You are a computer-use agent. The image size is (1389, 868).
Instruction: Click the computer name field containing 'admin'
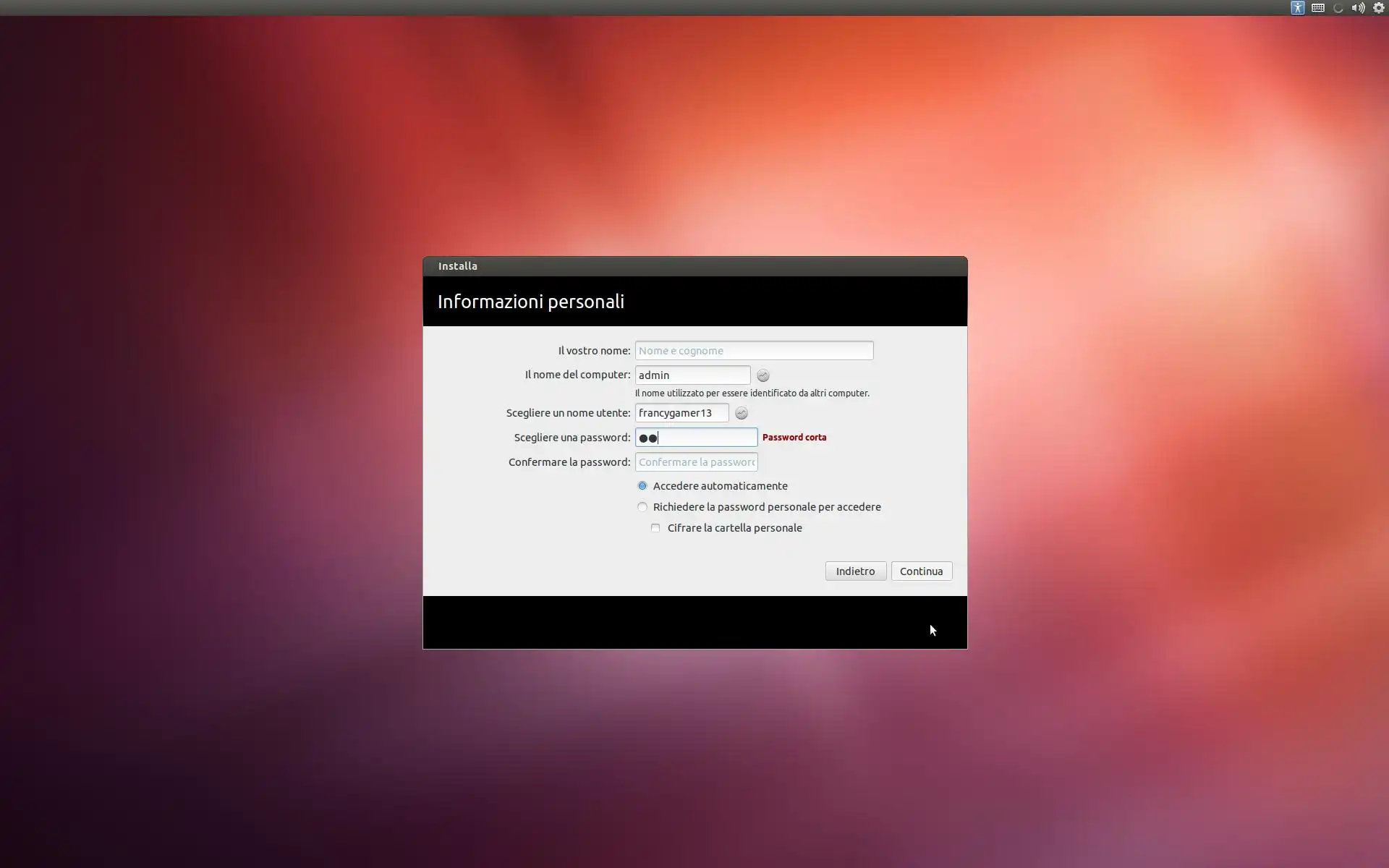[692, 375]
